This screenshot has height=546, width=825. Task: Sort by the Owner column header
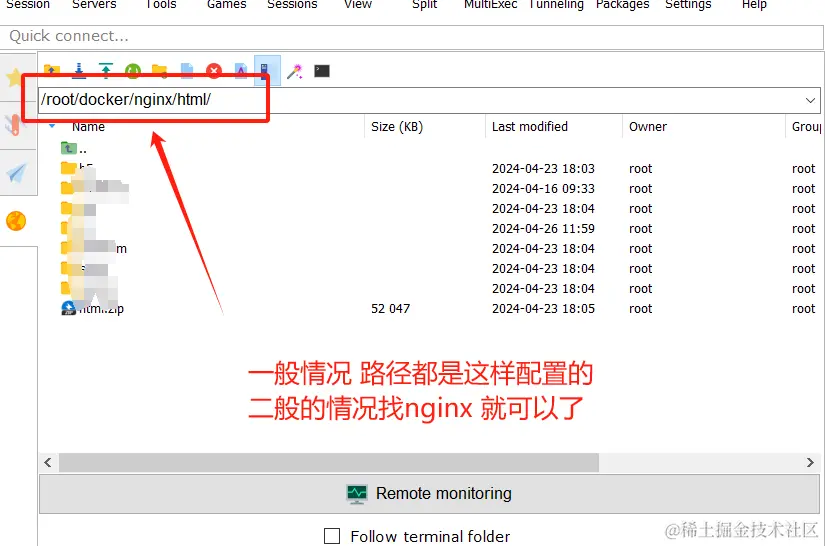tap(648, 127)
